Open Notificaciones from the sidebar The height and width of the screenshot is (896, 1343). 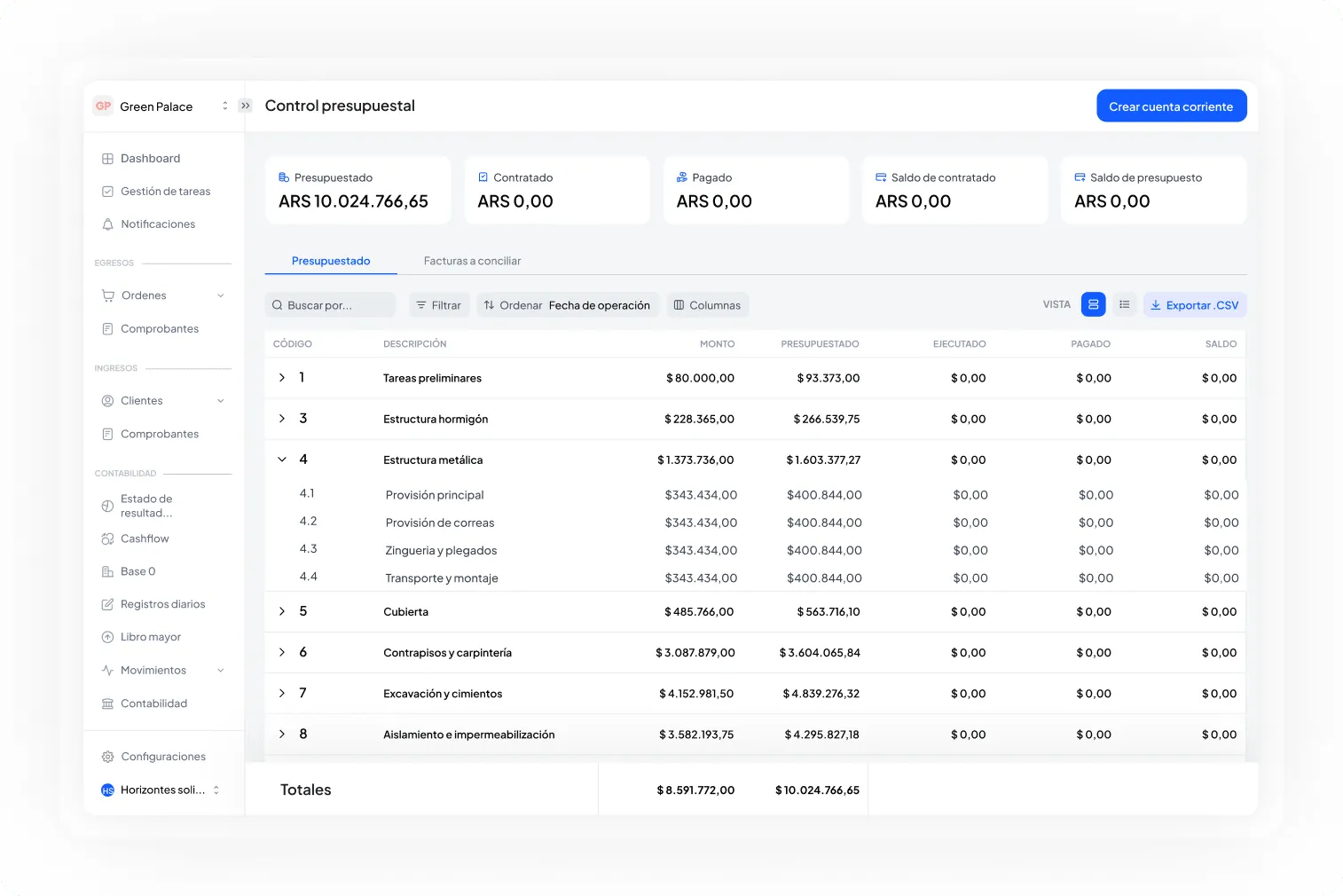pyautogui.click(x=157, y=224)
